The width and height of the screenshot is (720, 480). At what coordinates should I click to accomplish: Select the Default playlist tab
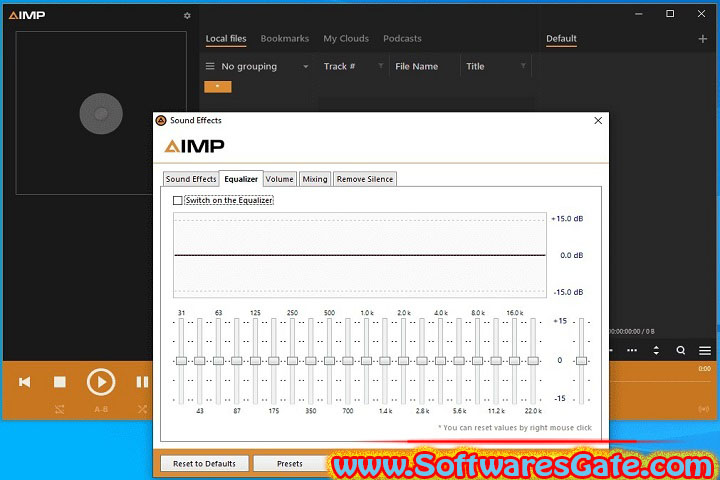(x=561, y=39)
